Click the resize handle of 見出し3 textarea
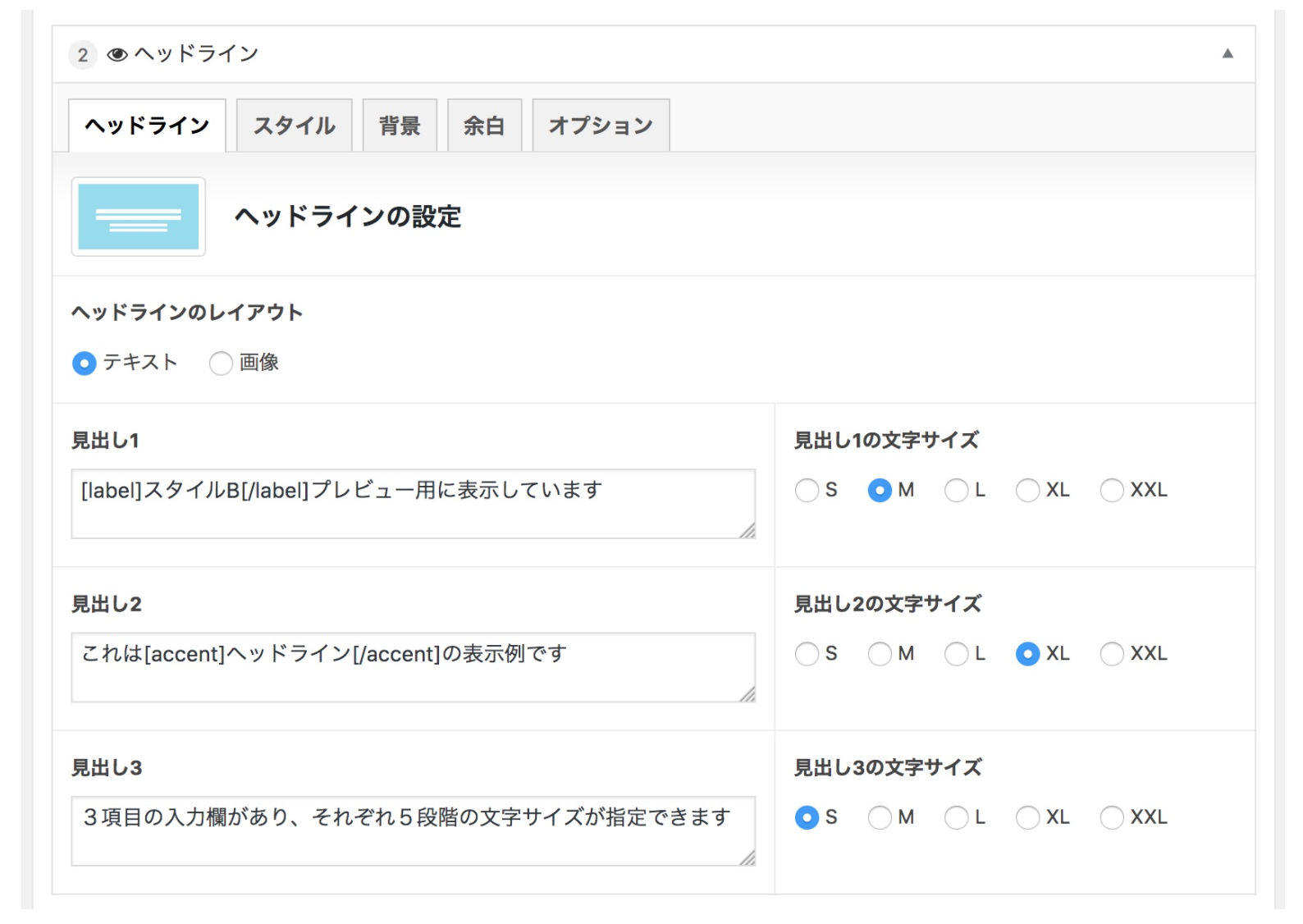The width and height of the screenshot is (1303, 924). pos(748,858)
